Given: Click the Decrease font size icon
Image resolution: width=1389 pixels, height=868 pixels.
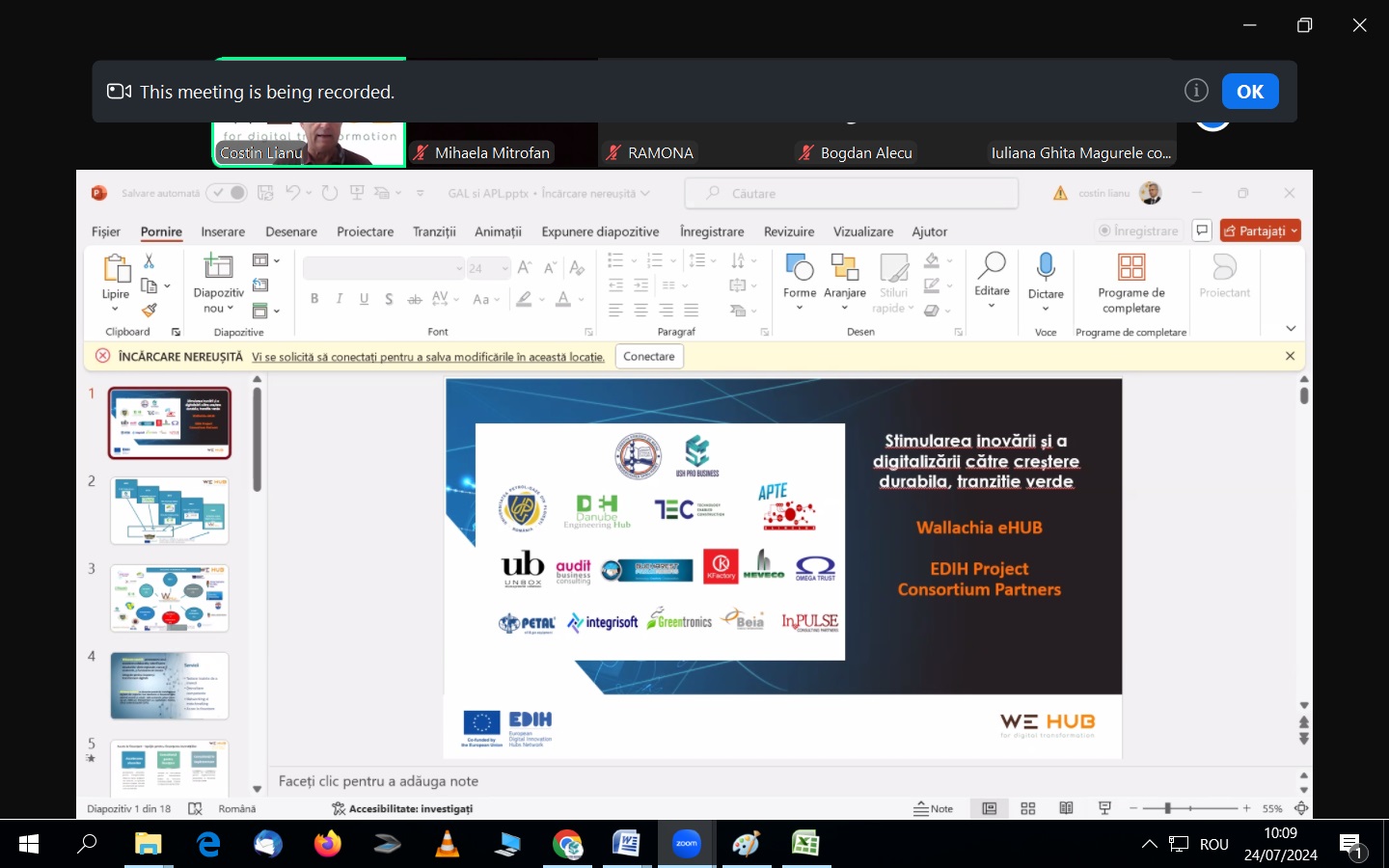Looking at the screenshot, I should [550, 267].
